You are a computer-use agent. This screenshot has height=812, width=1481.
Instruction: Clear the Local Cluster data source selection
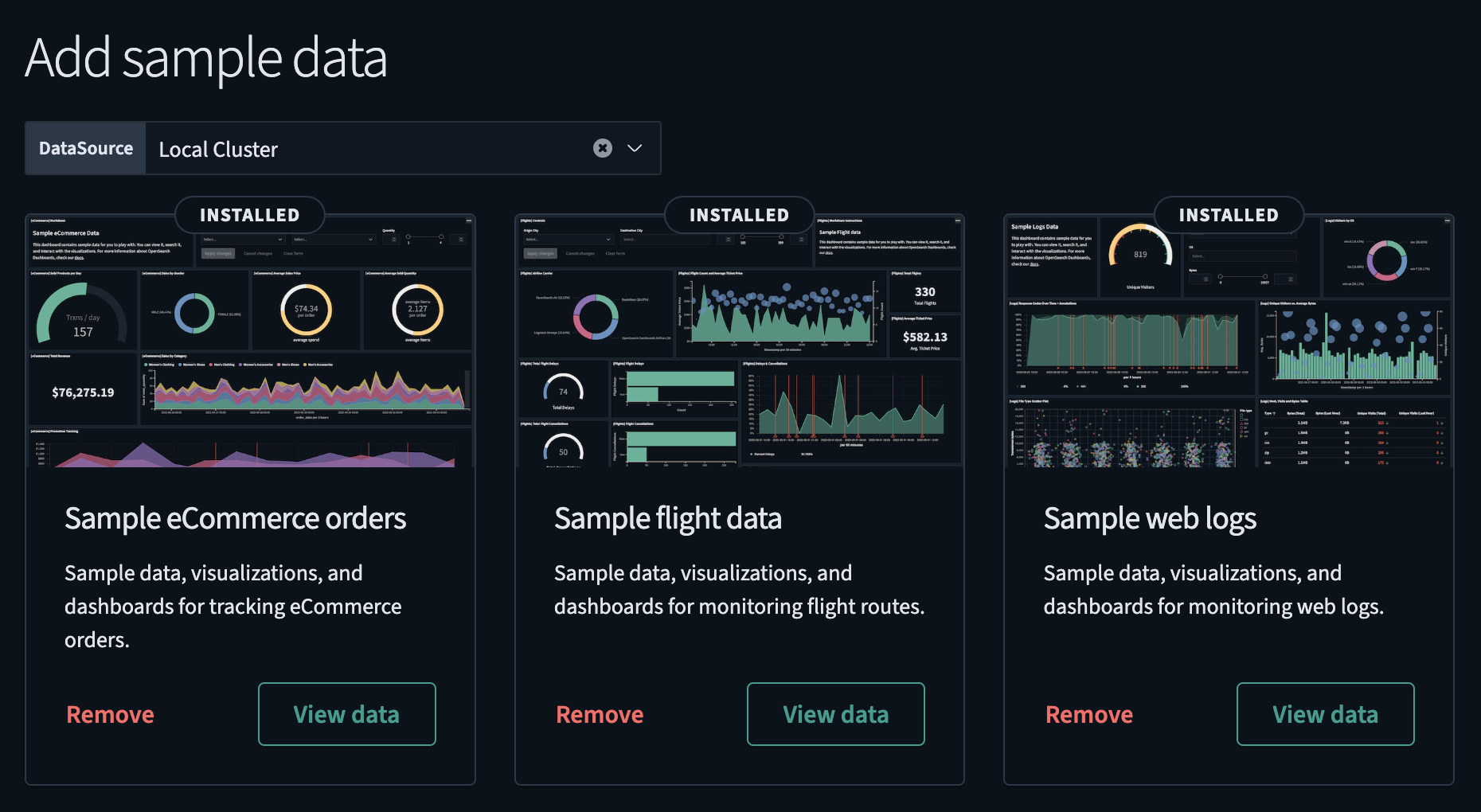[x=603, y=148]
